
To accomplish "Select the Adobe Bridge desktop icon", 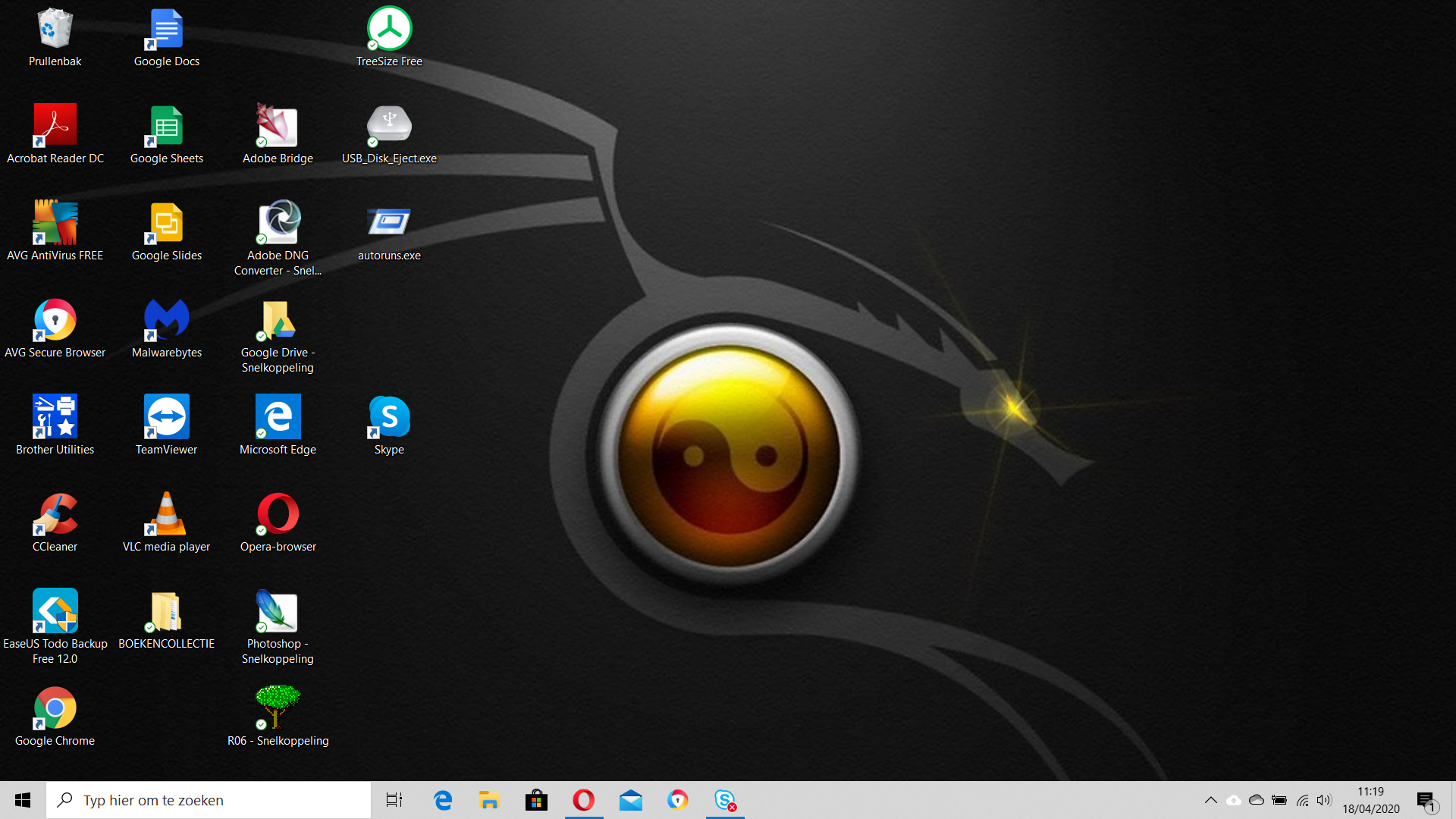I will (278, 127).
